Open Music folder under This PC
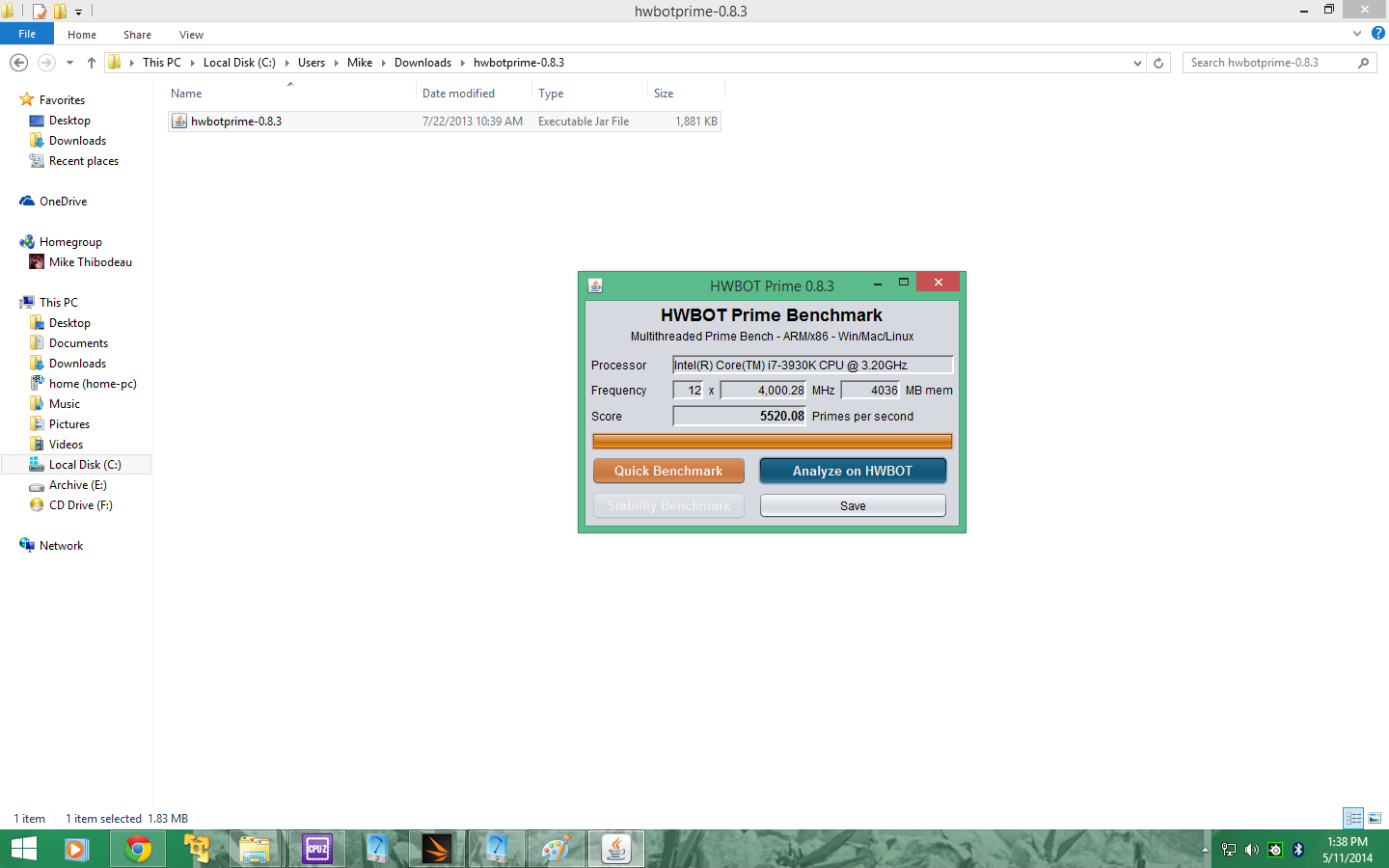This screenshot has height=868, width=1389. tap(65, 404)
